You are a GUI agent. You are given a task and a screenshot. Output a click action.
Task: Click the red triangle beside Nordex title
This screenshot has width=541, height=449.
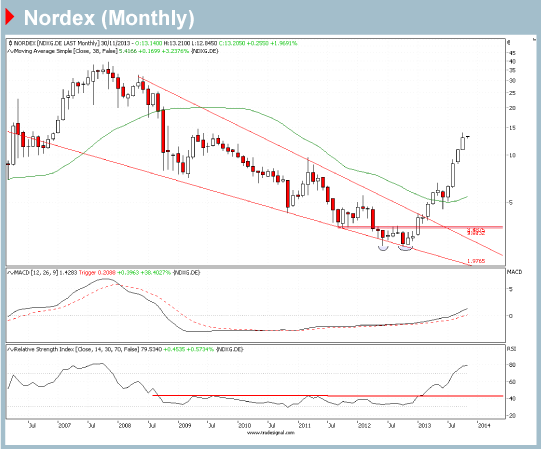10,17
